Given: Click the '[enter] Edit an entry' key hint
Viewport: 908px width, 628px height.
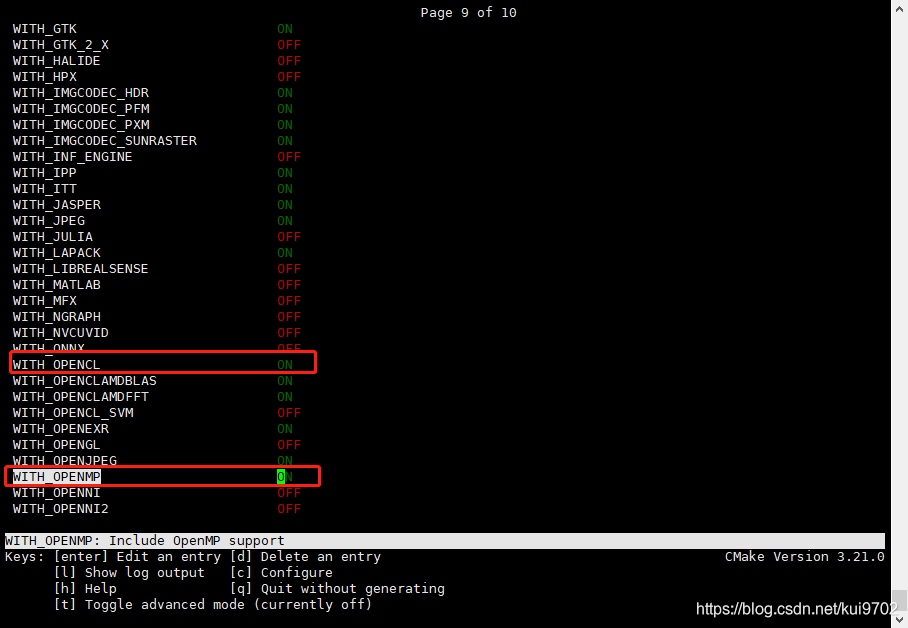Looking at the screenshot, I should pyautogui.click(x=137, y=557).
